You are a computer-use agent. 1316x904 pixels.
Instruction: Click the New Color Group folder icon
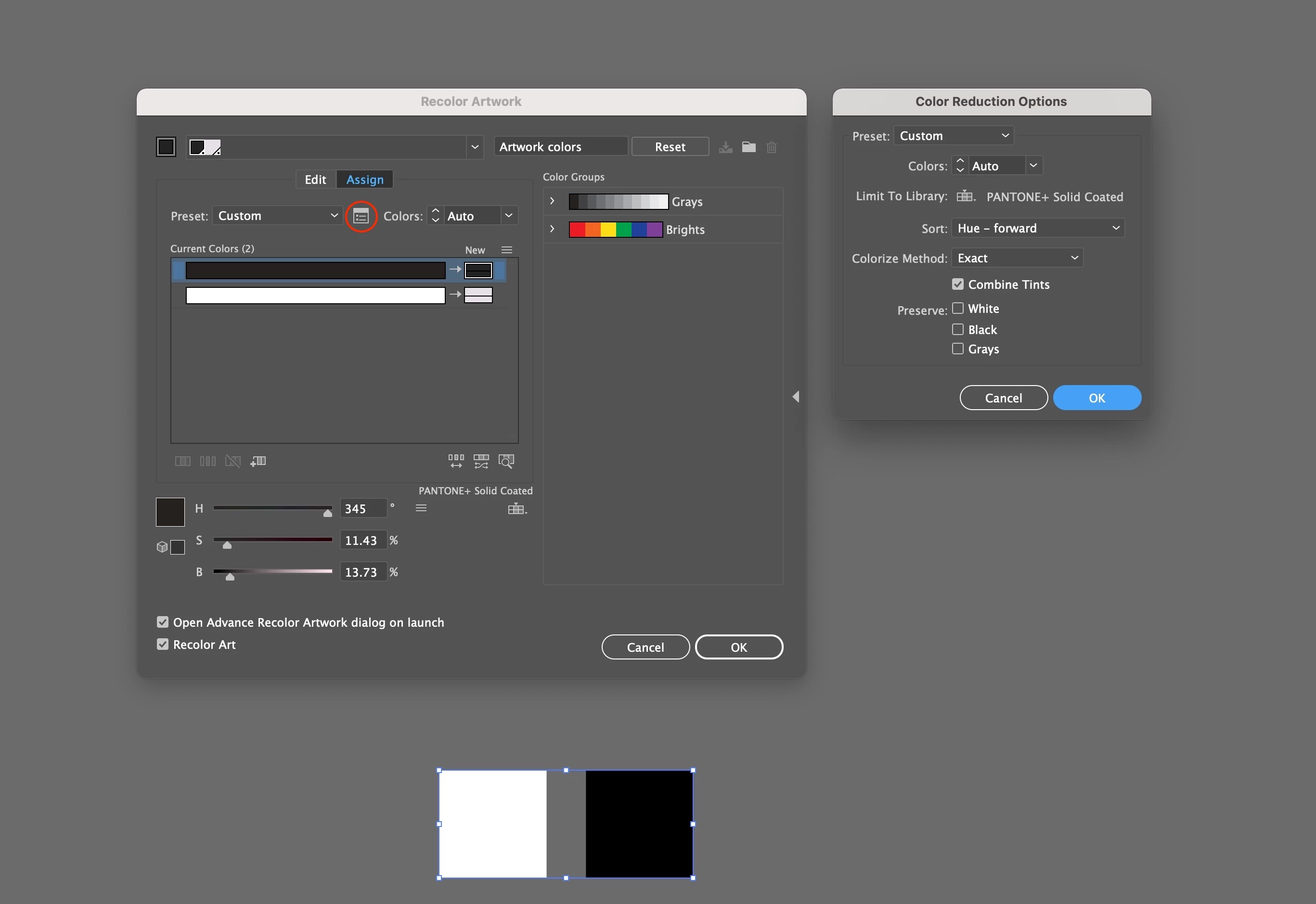click(748, 147)
